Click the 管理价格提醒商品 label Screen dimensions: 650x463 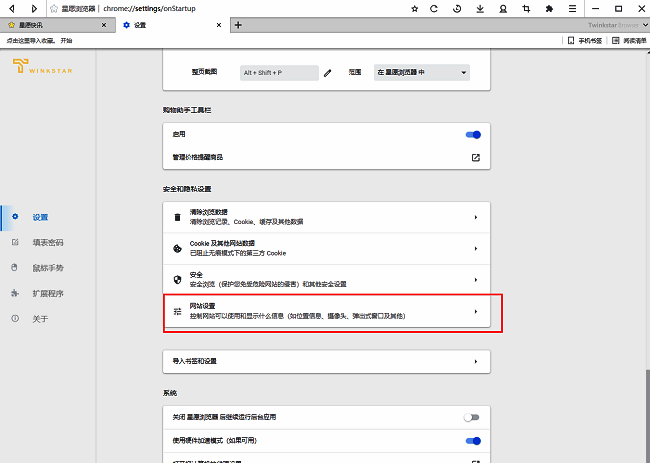click(198, 158)
